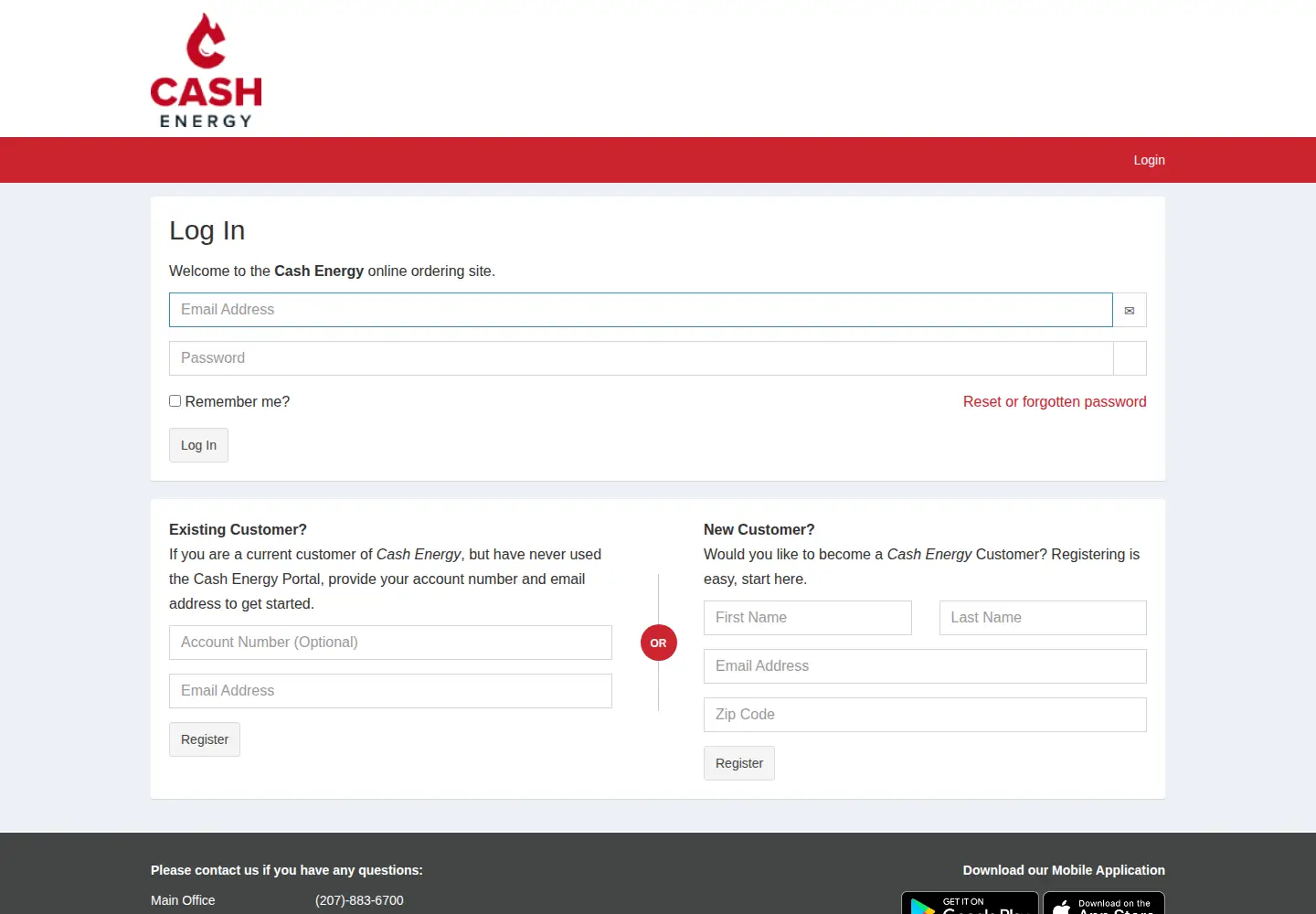Open Login in the red navigation bar

point(1149,160)
